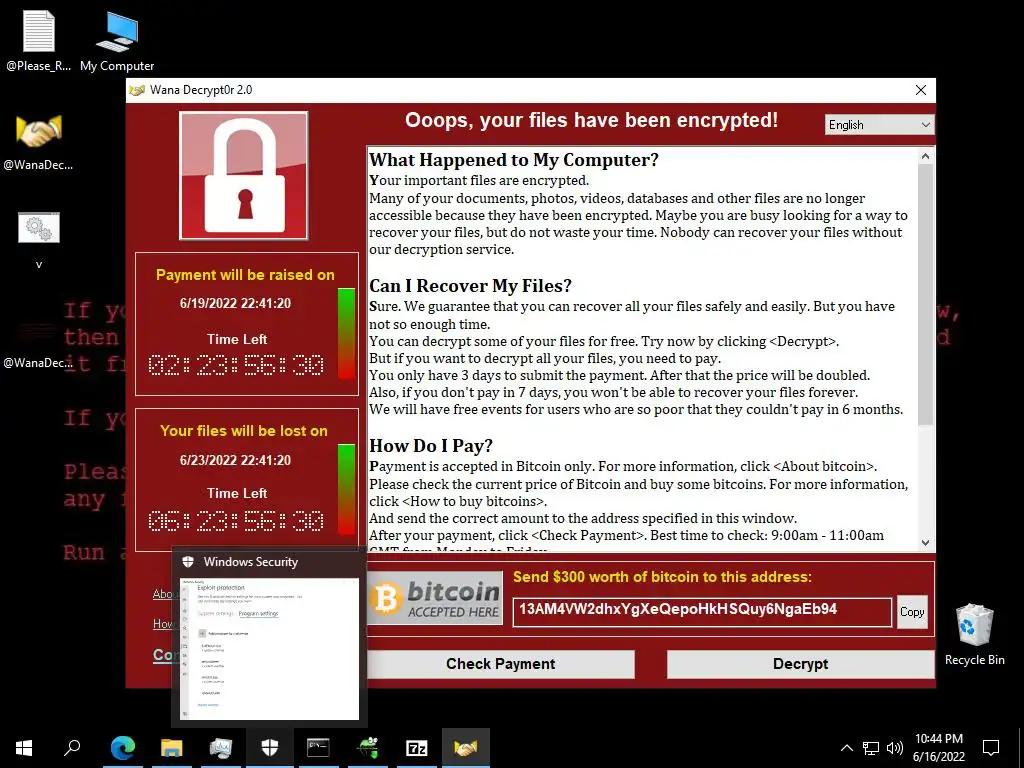
Task: Click the Decrypt button
Action: [x=800, y=664]
